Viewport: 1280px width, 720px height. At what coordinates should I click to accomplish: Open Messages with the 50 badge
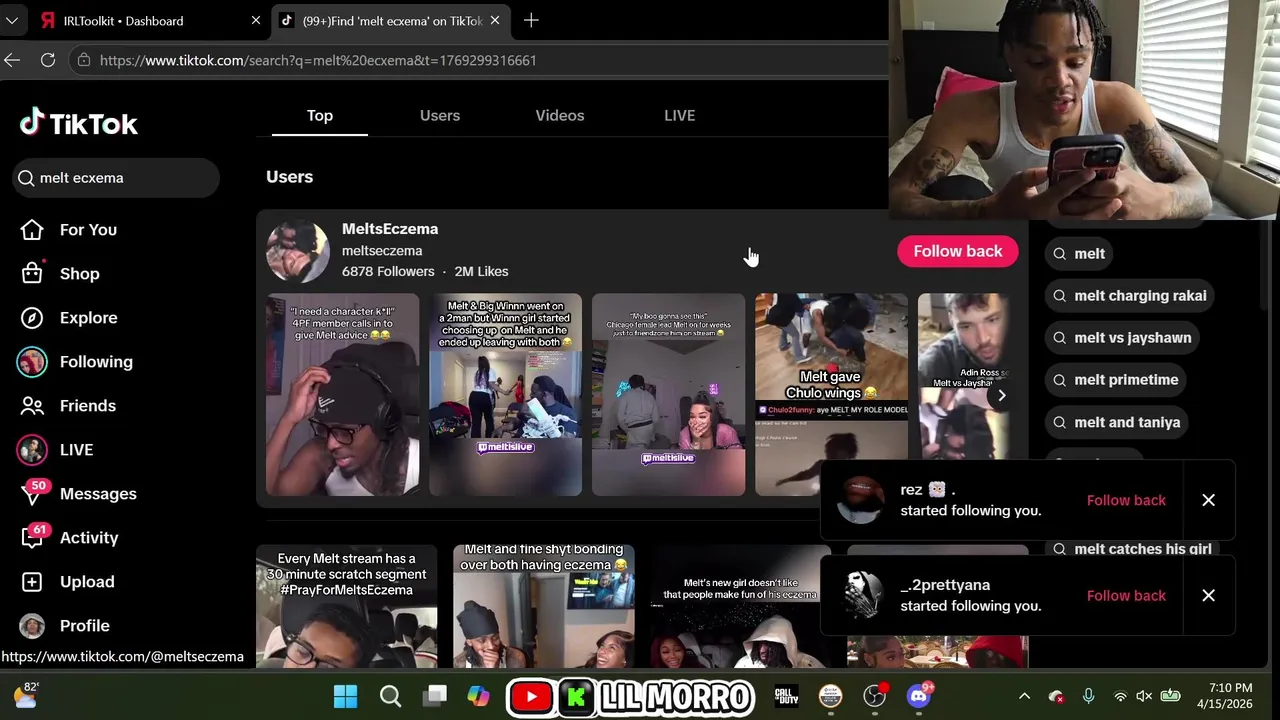78,494
